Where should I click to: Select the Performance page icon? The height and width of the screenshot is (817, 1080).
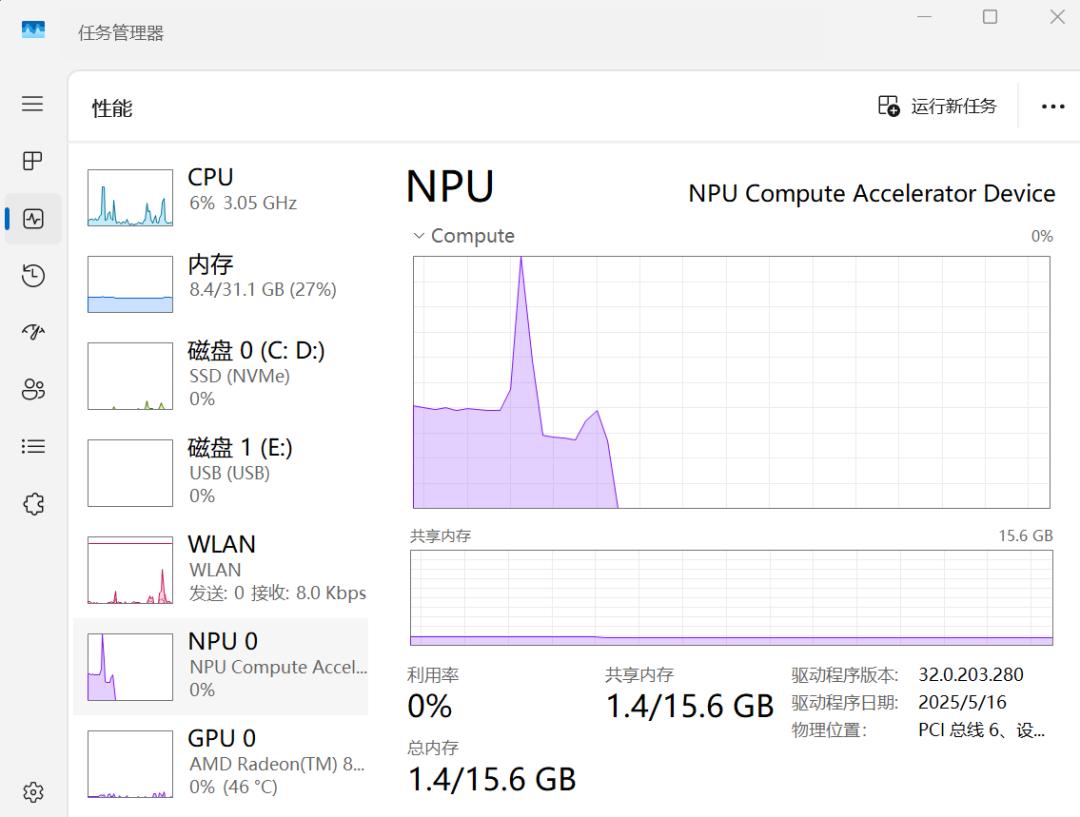click(33, 219)
